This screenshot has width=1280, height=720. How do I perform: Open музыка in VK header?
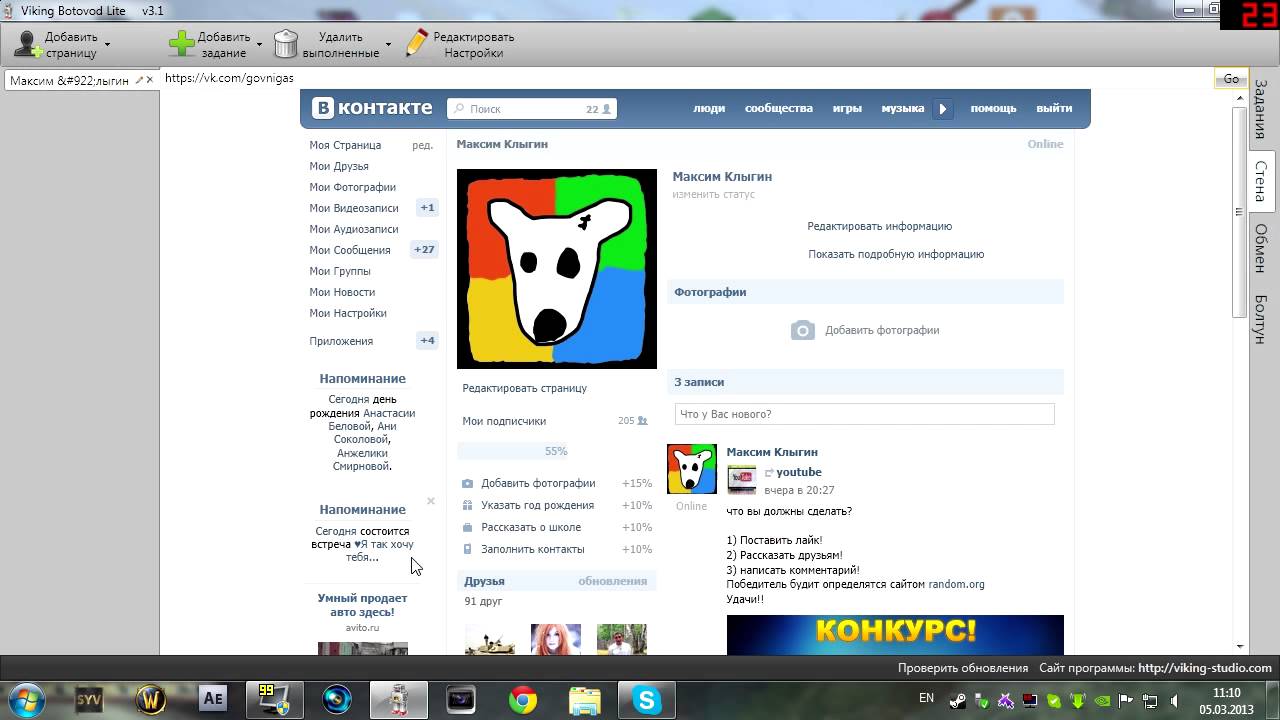902,108
